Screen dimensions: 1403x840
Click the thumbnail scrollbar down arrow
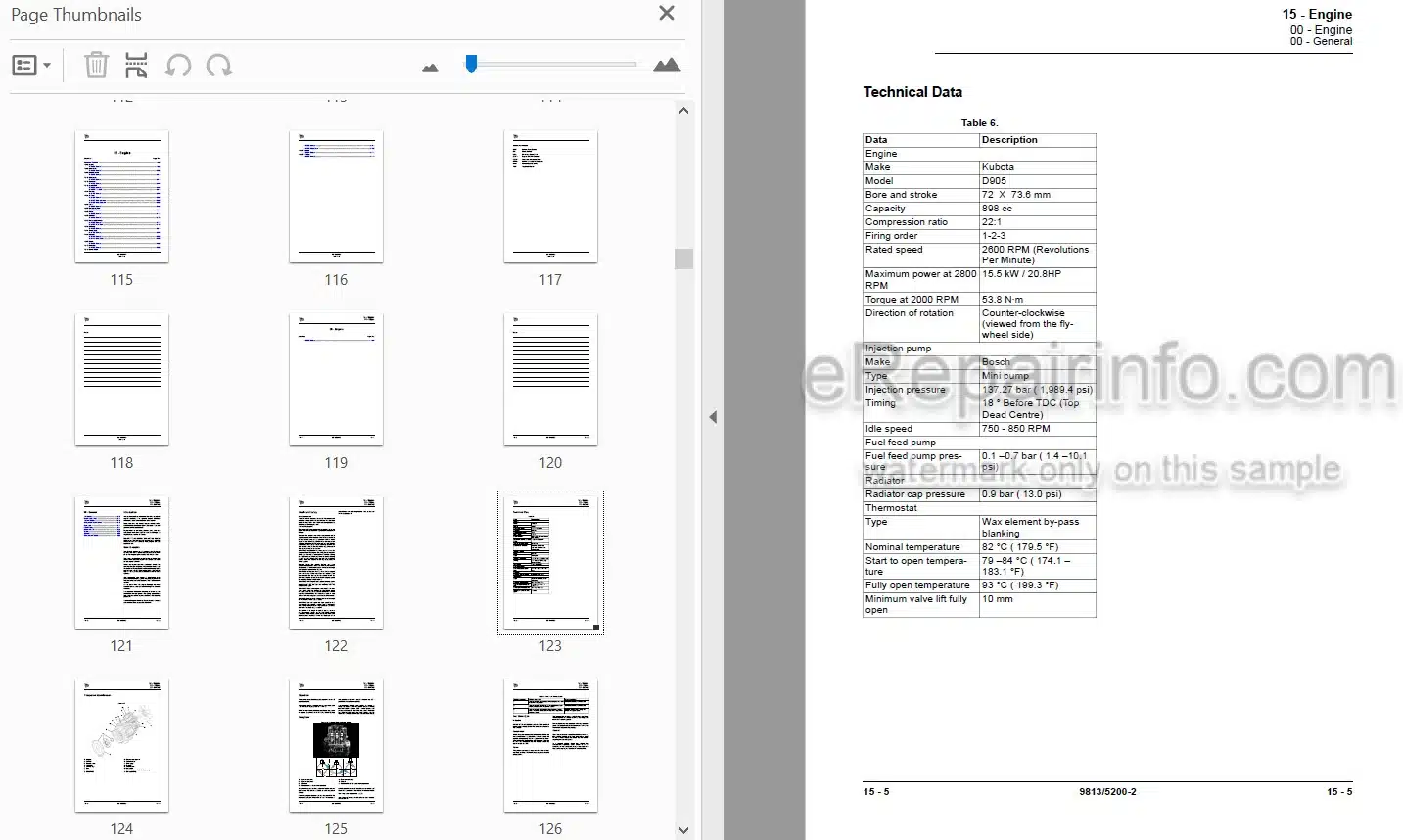pos(683,830)
